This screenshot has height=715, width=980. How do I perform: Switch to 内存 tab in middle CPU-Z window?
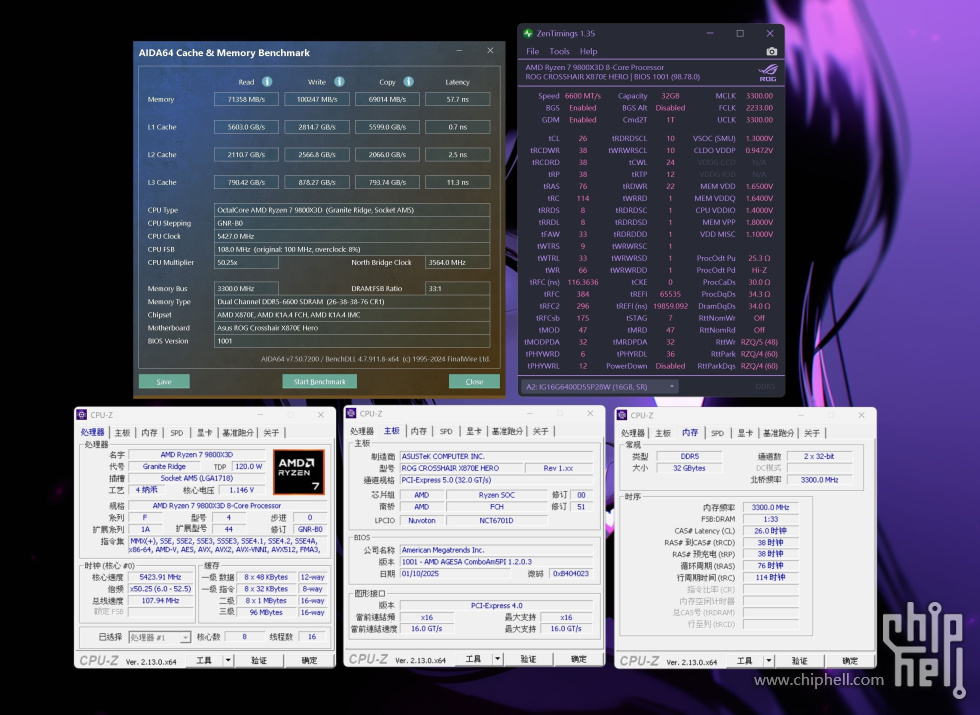[x=419, y=431]
